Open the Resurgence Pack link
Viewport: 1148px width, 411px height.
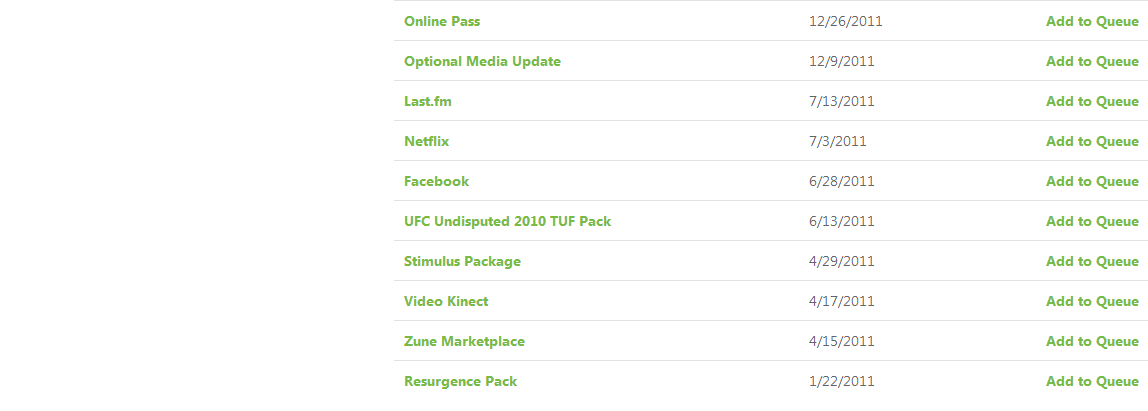tap(460, 381)
